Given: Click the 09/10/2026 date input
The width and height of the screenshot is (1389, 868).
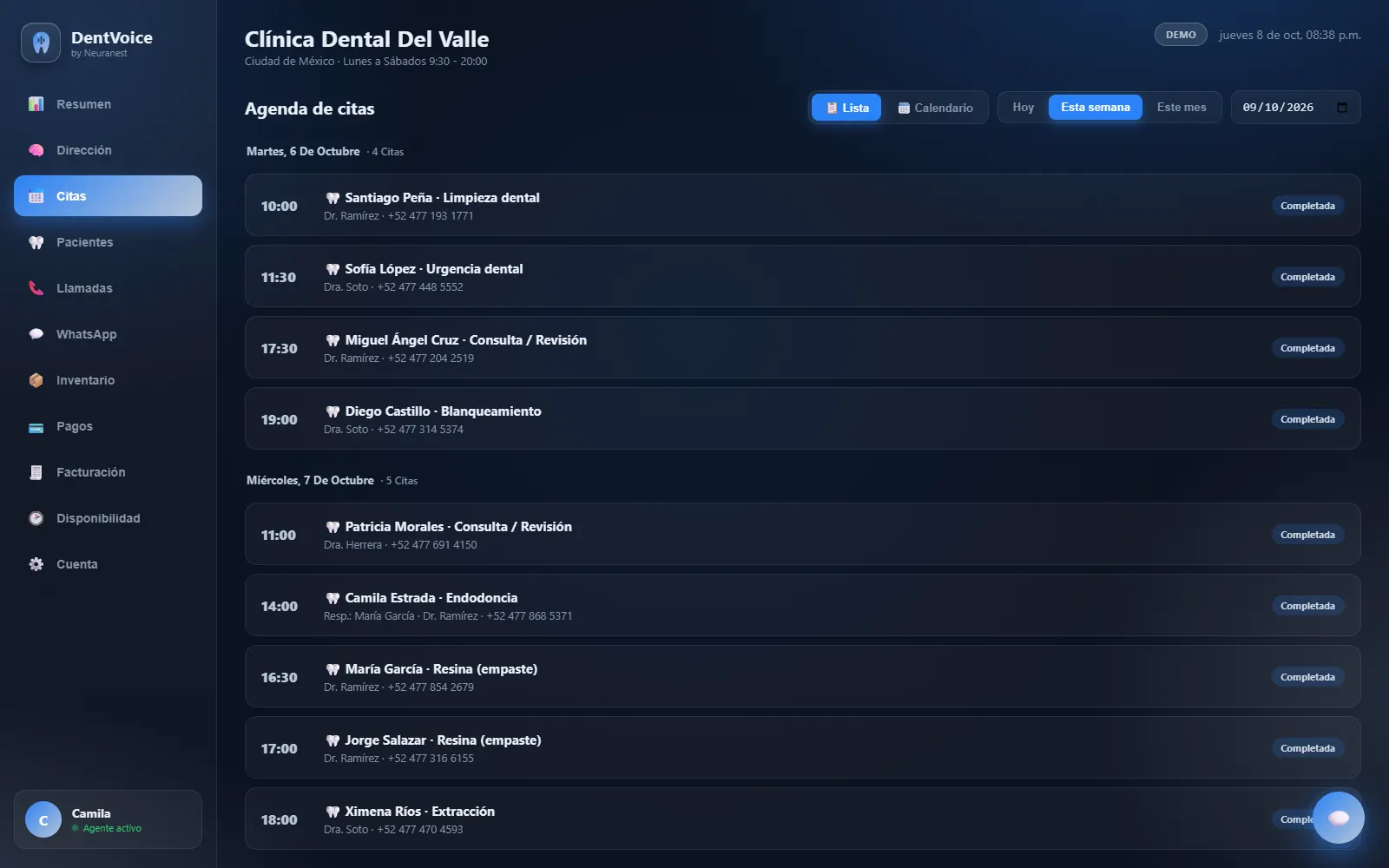Looking at the screenshot, I should [x=1295, y=108].
